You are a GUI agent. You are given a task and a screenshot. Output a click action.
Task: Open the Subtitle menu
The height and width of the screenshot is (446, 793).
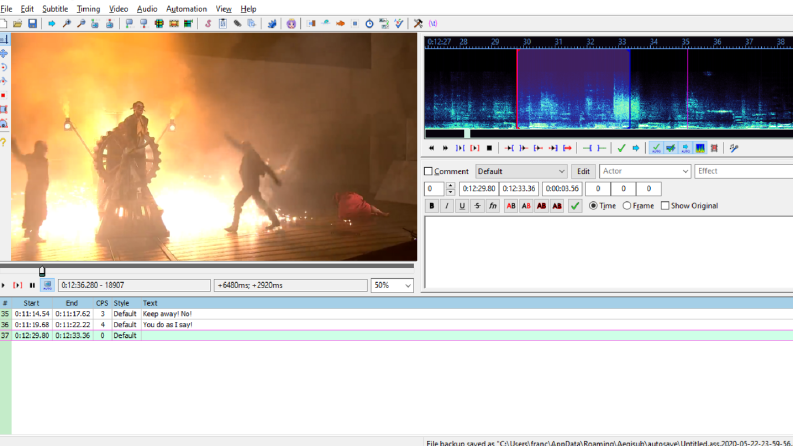point(55,9)
